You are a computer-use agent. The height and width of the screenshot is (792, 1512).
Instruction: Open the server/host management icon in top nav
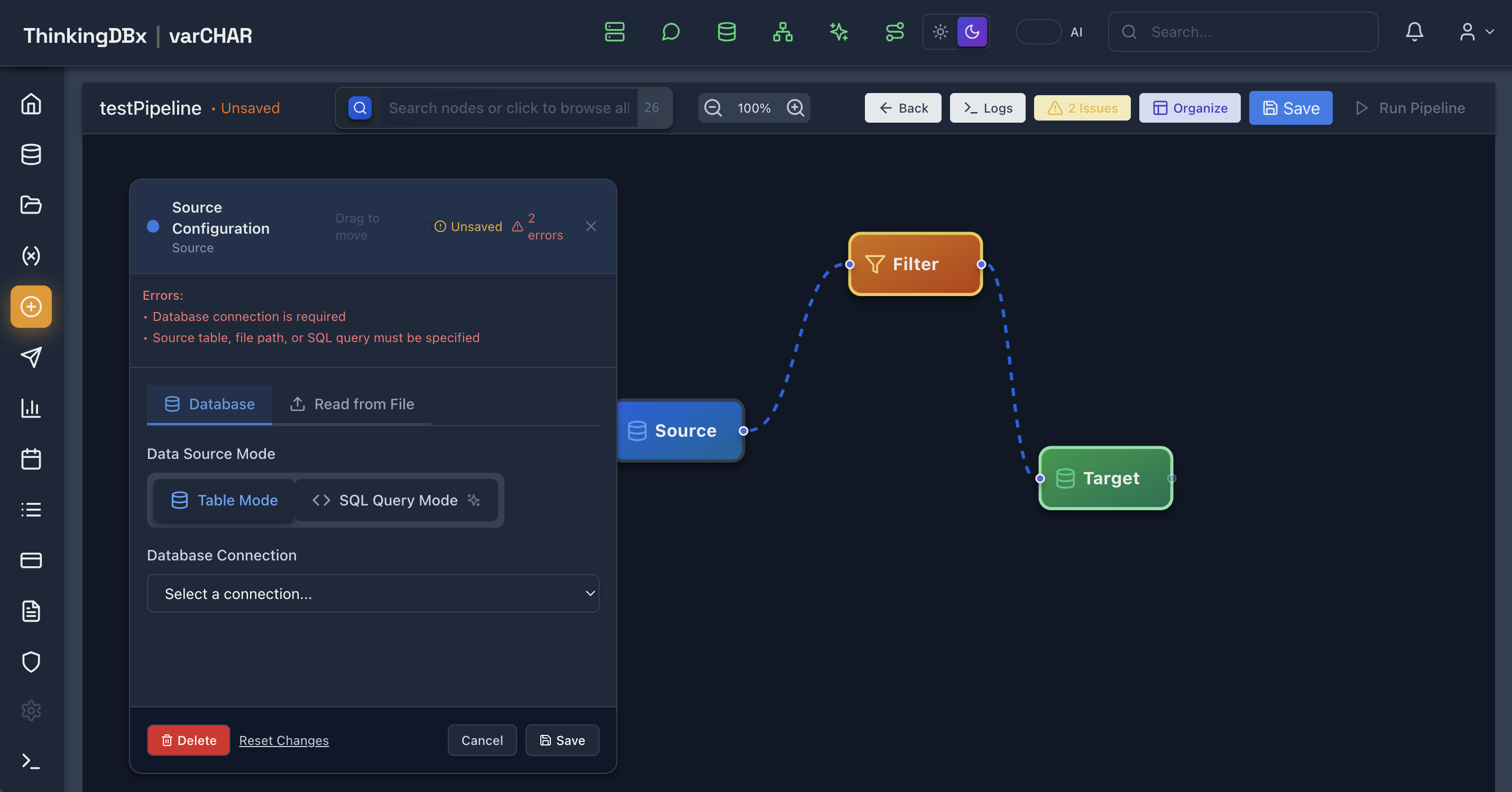pyautogui.click(x=614, y=32)
